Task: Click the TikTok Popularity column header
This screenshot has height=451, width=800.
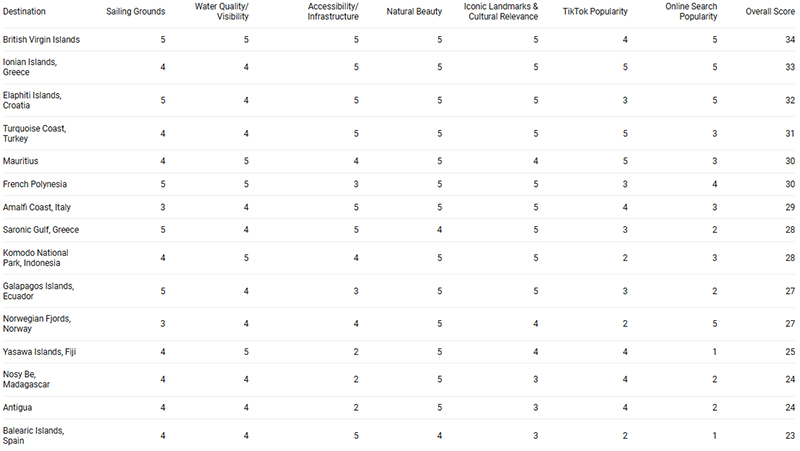Action: point(595,11)
